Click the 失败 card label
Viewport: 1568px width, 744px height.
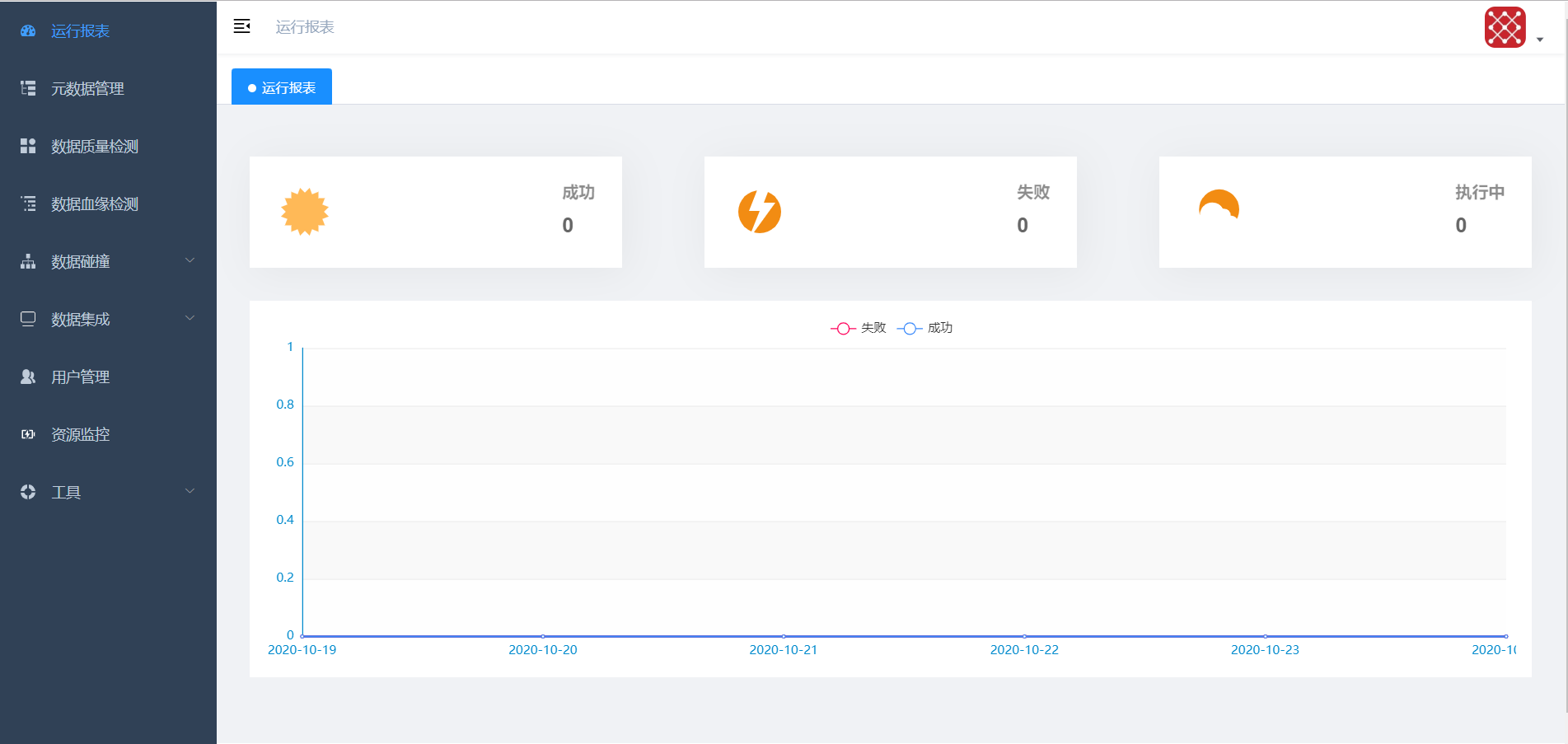tap(1033, 192)
